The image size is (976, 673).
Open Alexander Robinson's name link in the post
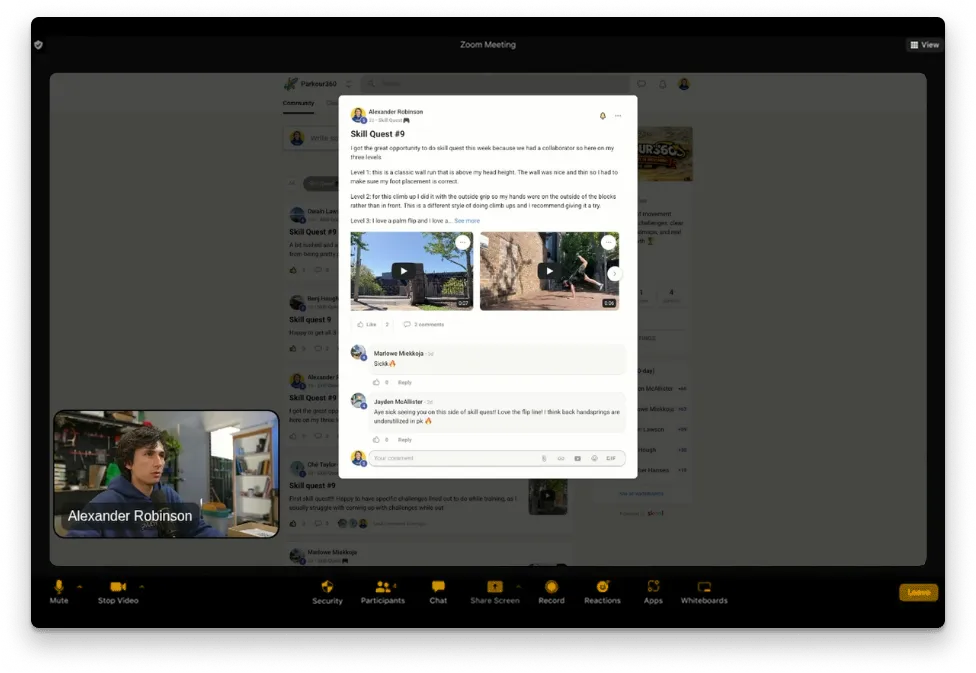tap(395, 112)
